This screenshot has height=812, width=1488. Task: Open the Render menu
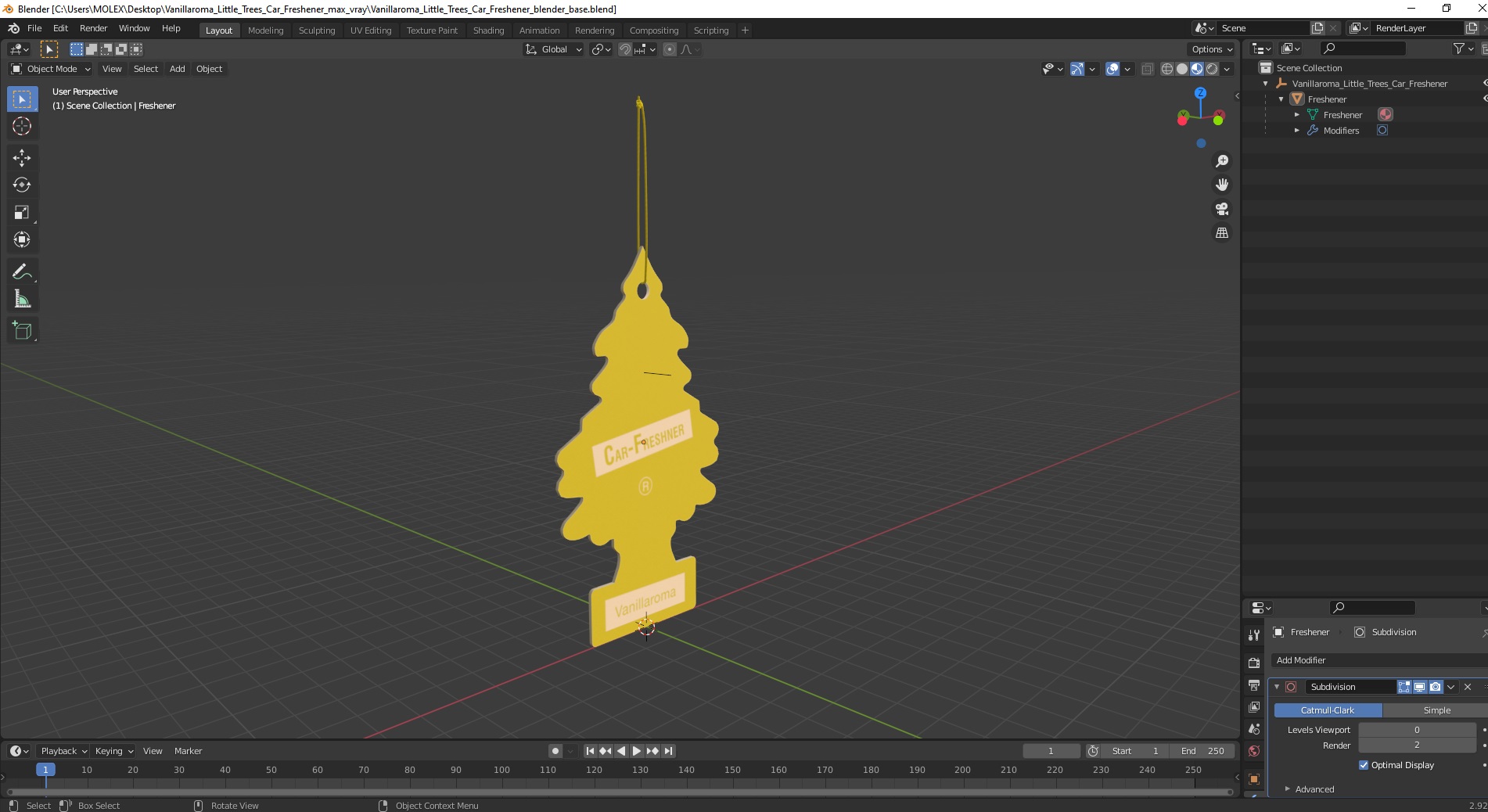(93, 28)
